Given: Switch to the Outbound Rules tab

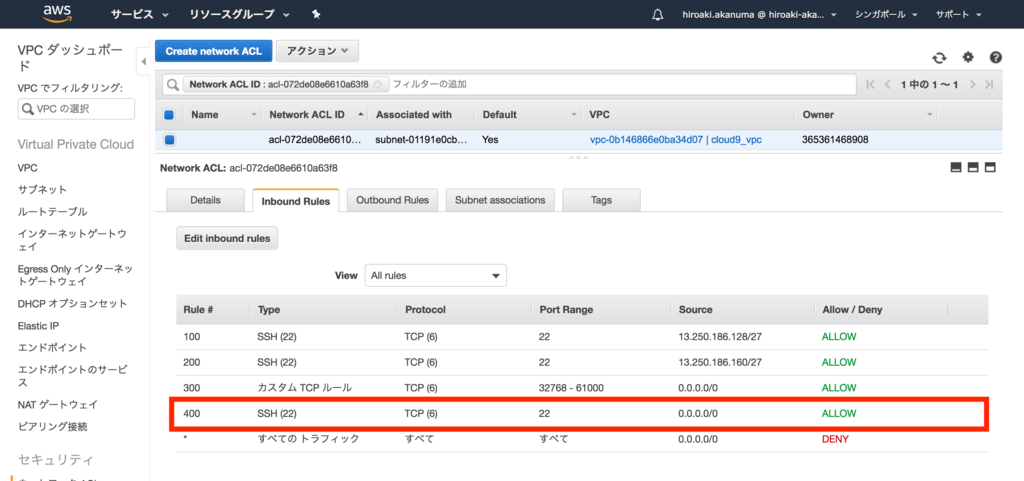Looking at the screenshot, I should (392, 200).
